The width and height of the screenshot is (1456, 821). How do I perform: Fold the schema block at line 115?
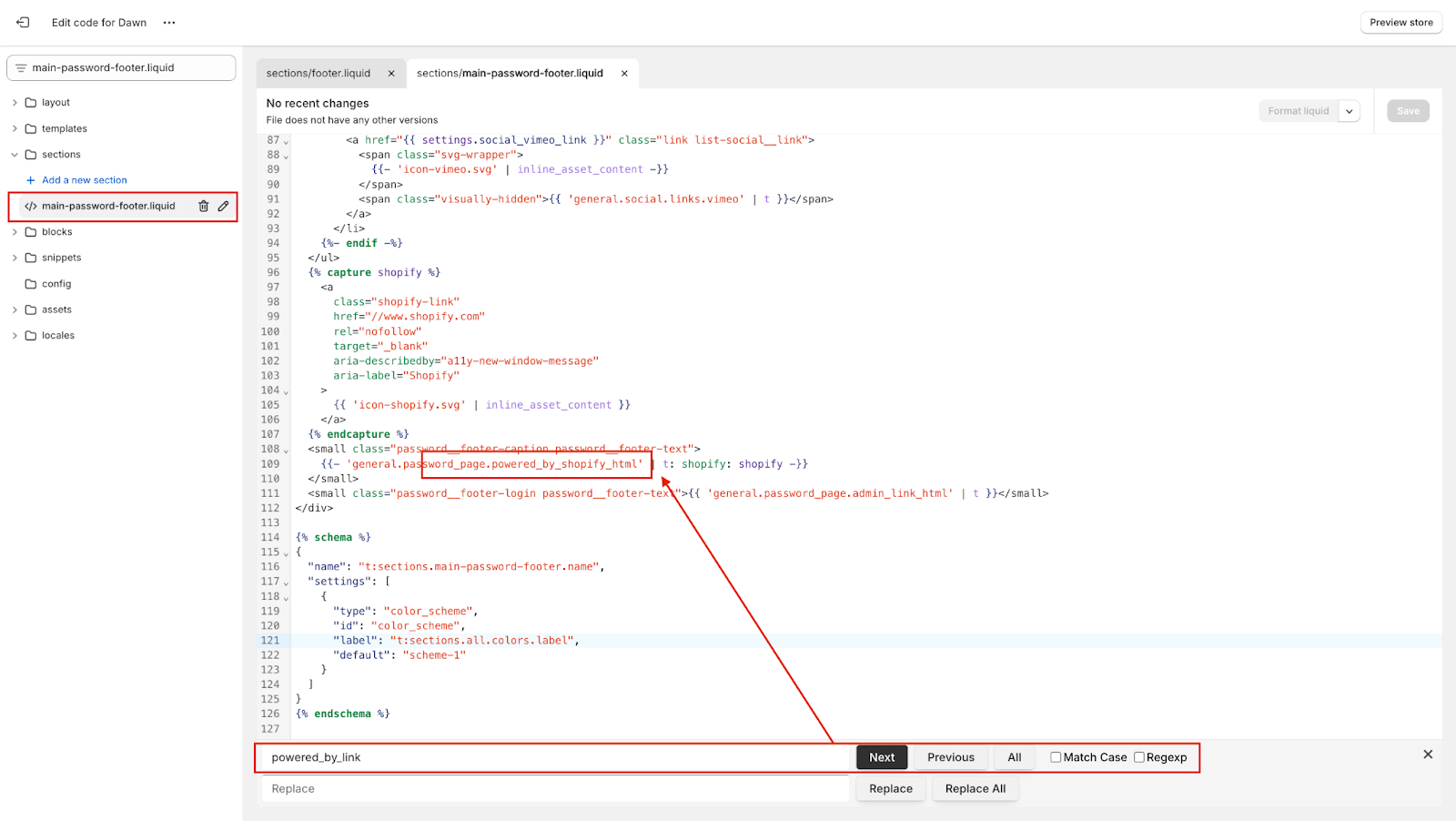286,553
